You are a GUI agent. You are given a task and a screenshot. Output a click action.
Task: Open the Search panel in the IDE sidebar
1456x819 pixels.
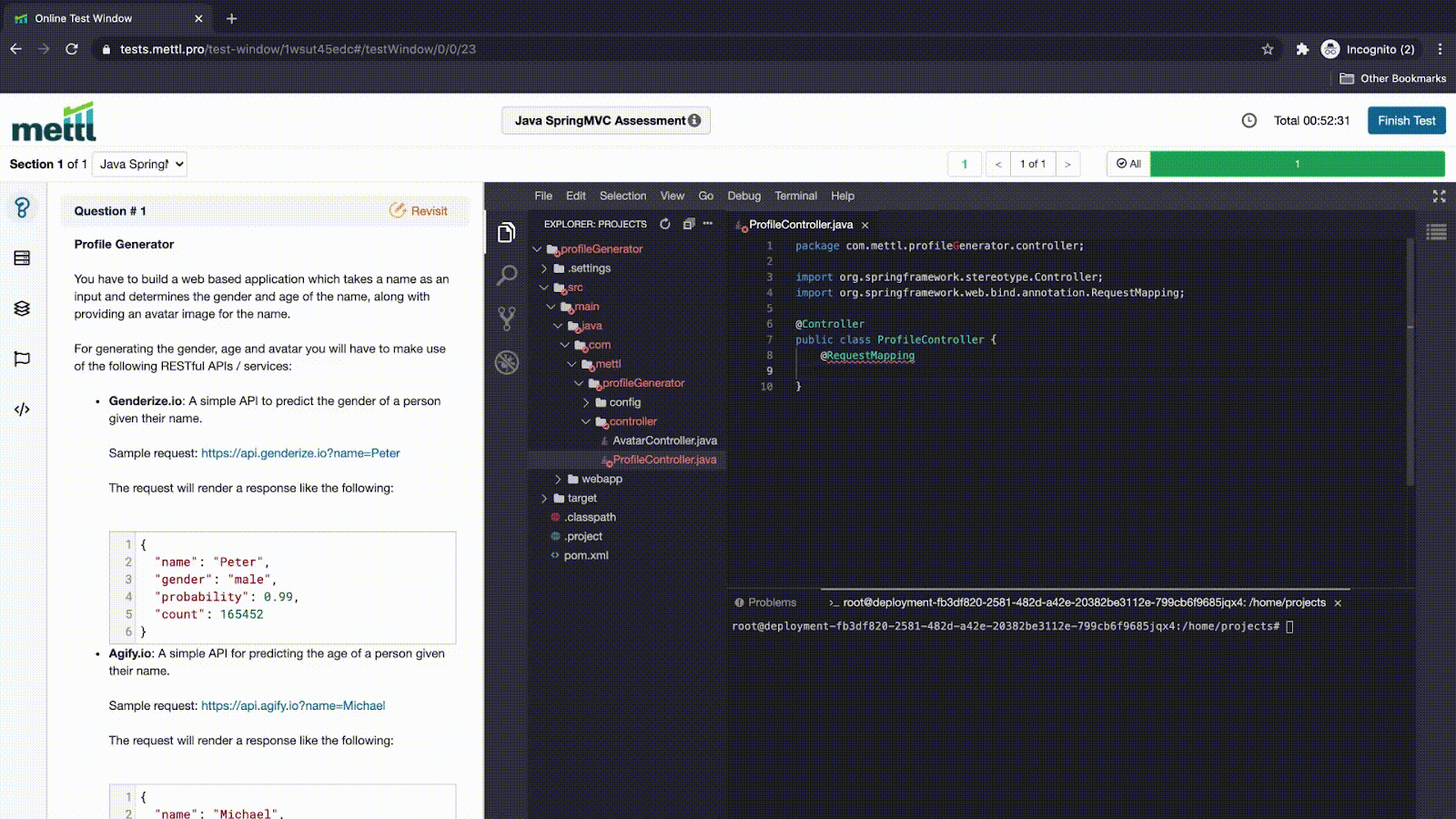pos(506,275)
